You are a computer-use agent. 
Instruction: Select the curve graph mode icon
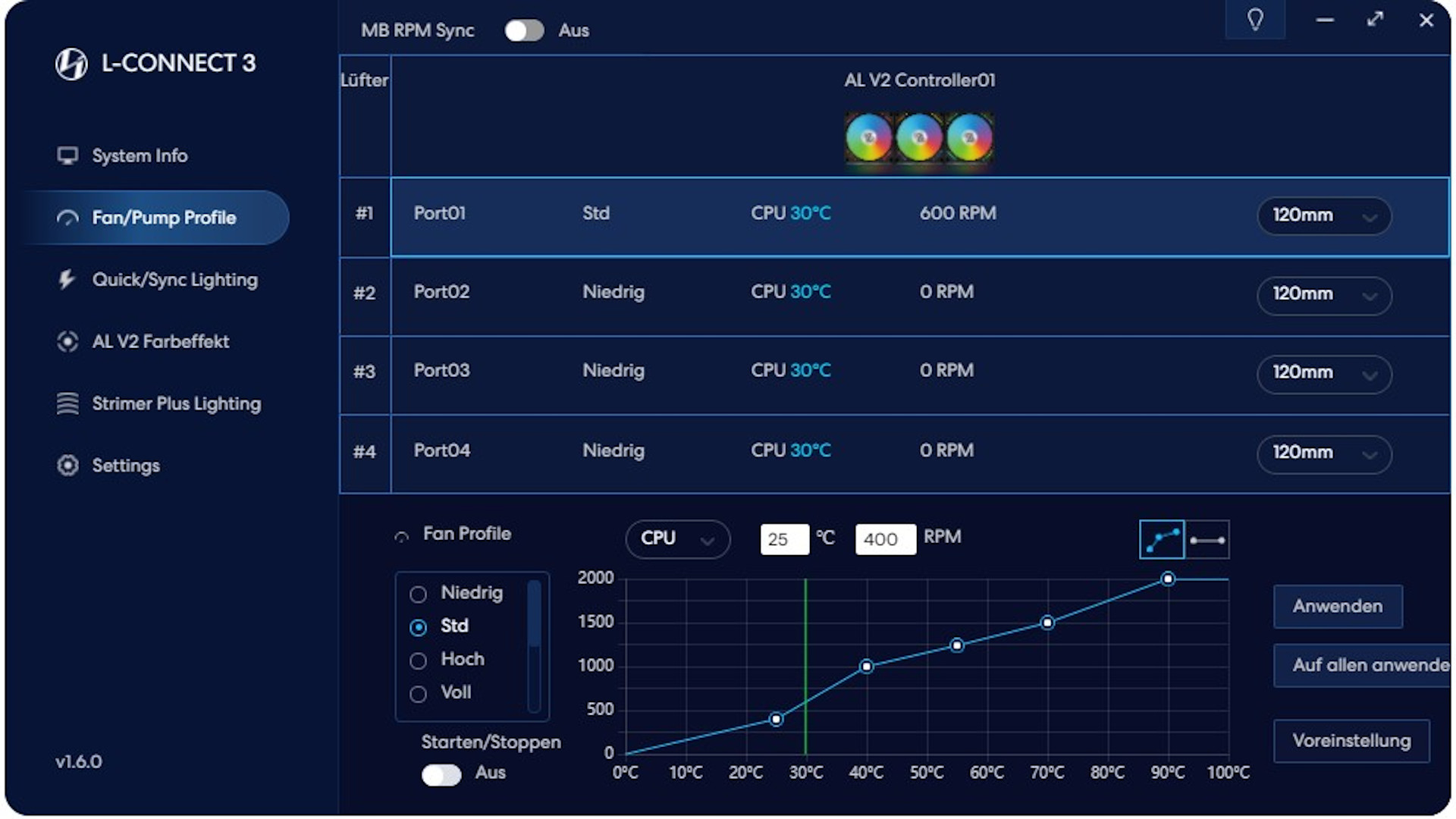click(x=1162, y=540)
